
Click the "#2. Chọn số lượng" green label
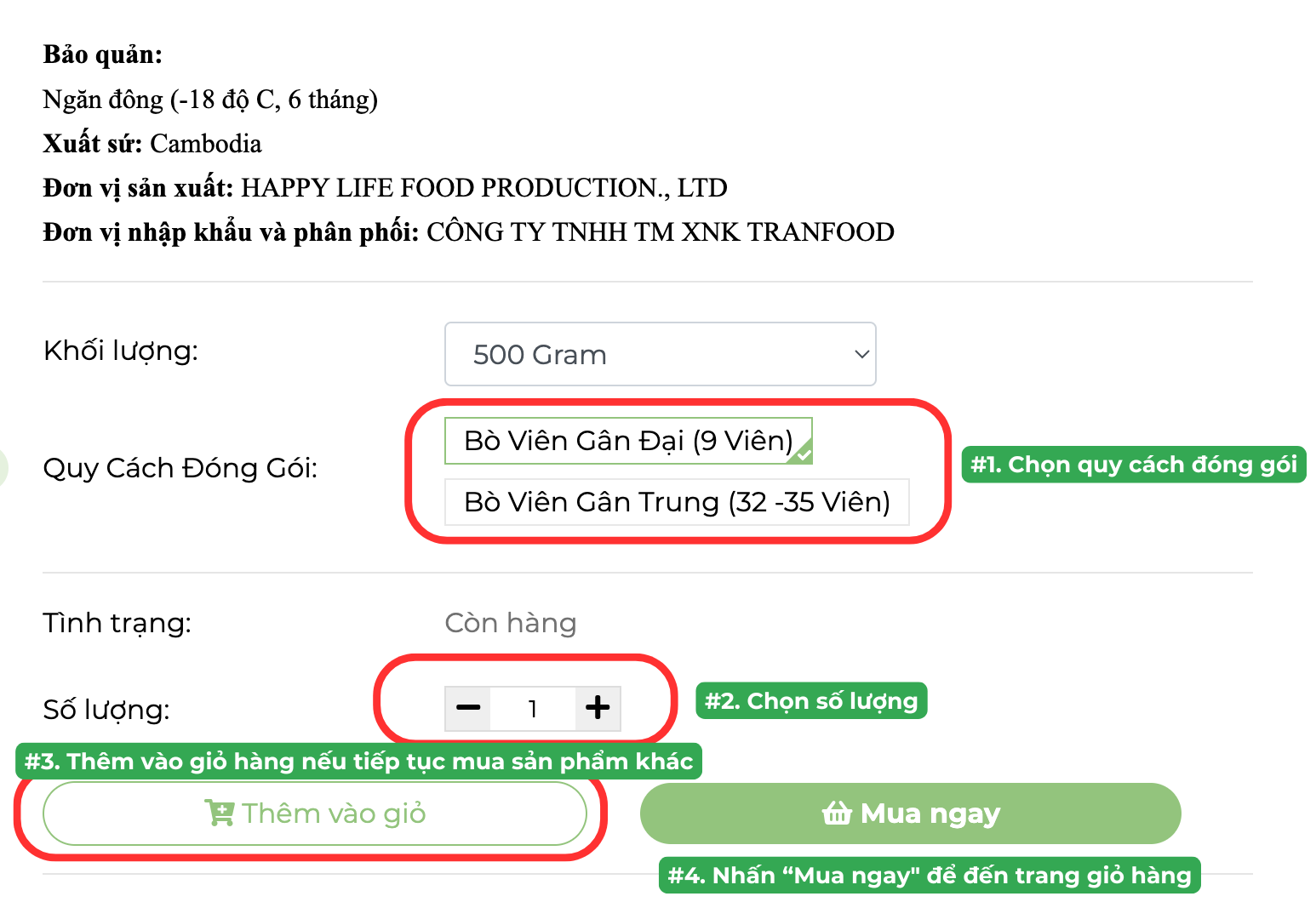[x=811, y=701]
